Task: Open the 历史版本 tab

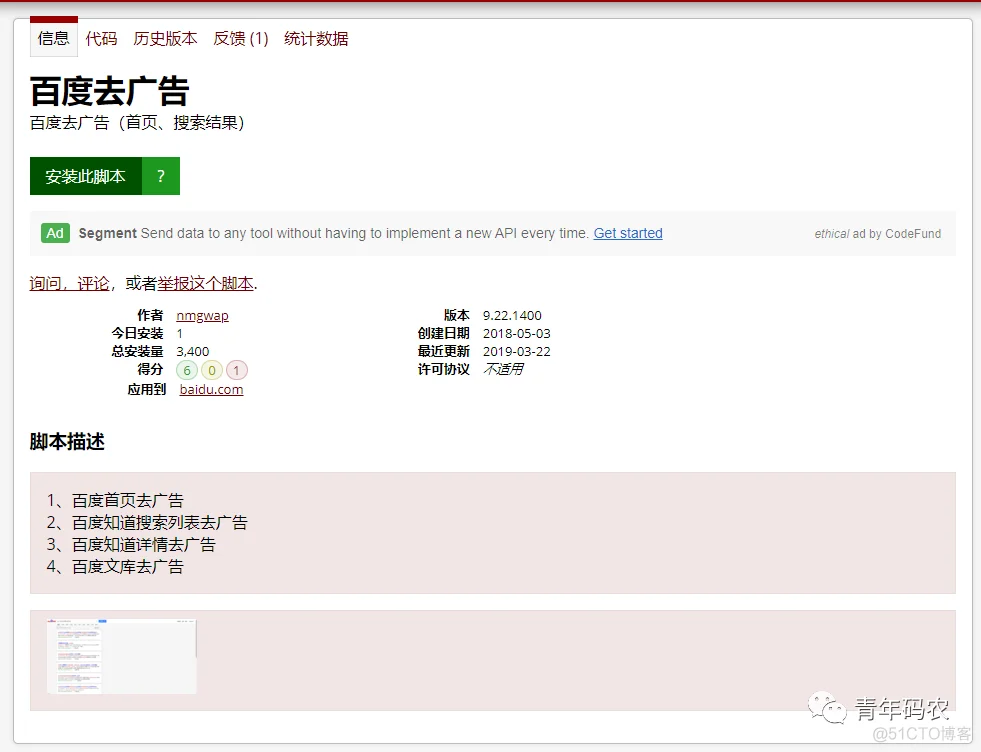Action: [165, 39]
